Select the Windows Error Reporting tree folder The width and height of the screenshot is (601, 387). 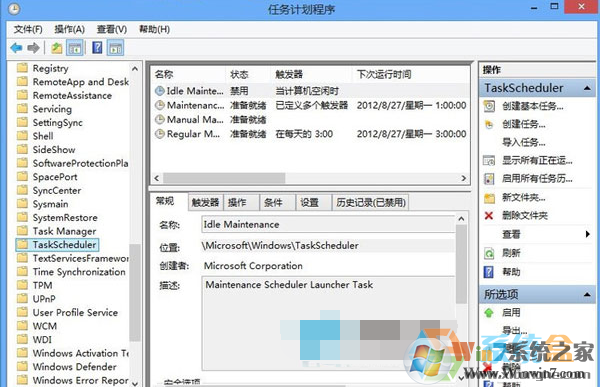pyautogui.click(x=73, y=380)
